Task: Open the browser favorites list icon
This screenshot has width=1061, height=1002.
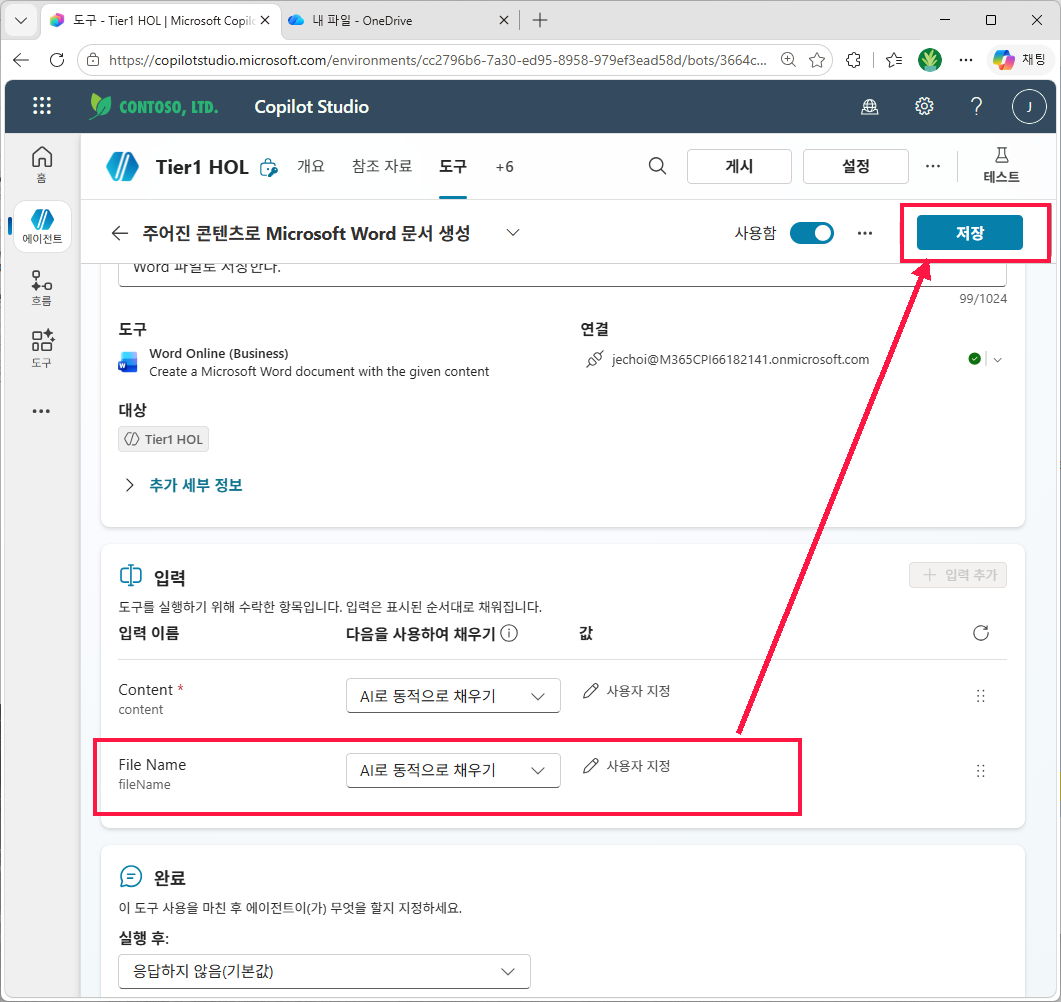Action: (x=894, y=60)
